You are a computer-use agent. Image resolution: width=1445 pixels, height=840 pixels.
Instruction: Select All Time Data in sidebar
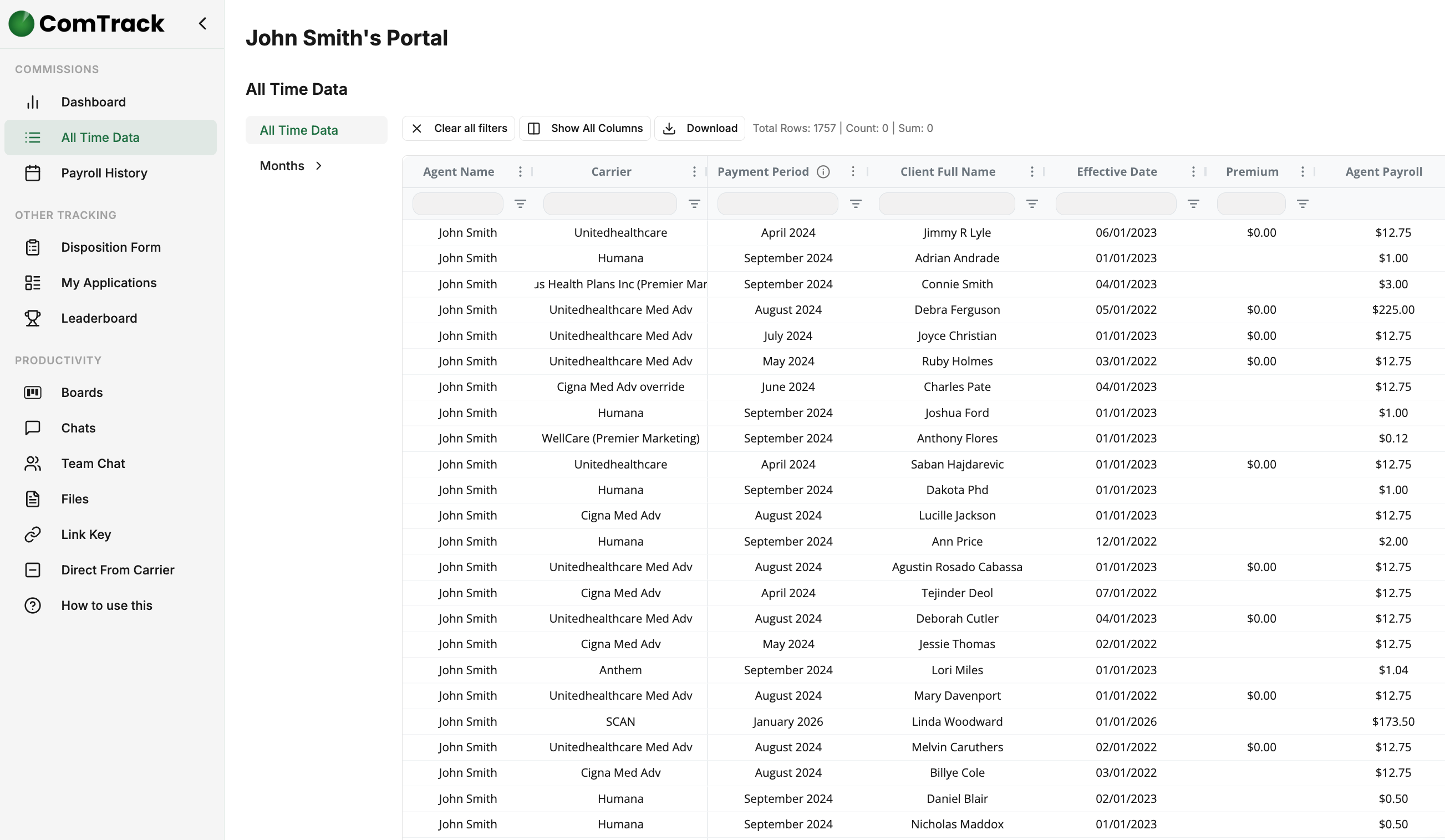[111, 138]
